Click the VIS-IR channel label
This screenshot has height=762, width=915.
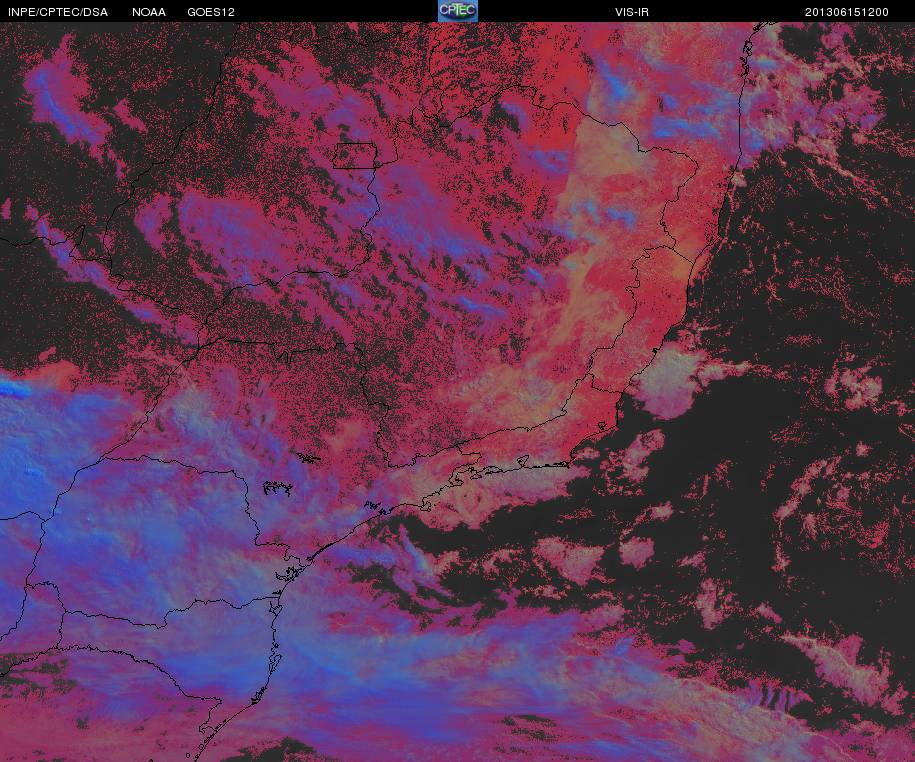pos(632,12)
